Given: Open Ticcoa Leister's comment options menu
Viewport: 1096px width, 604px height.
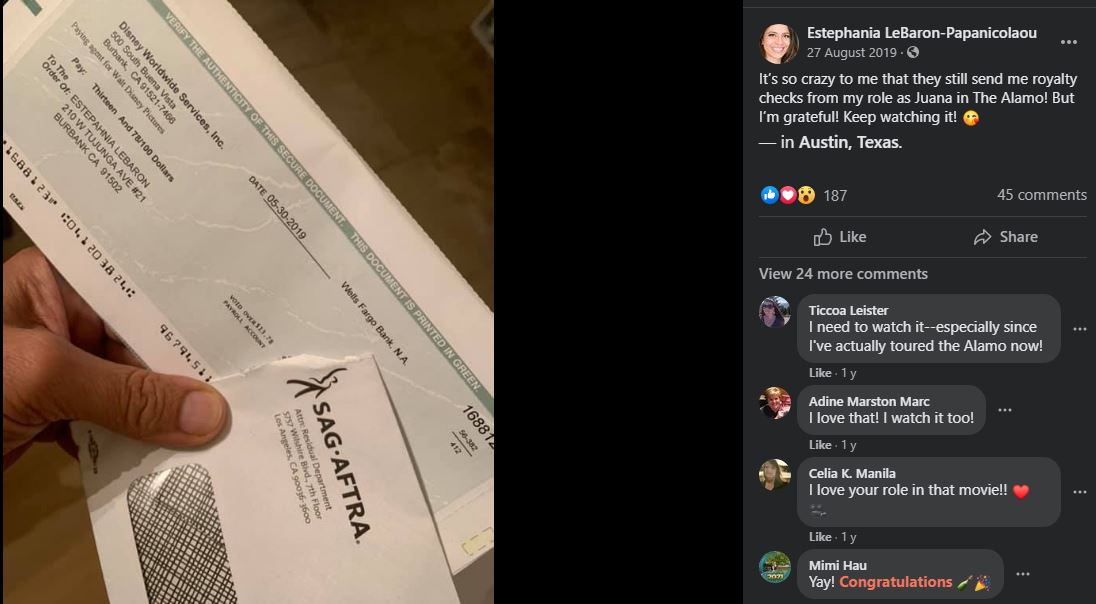Looking at the screenshot, I should click(1079, 329).
